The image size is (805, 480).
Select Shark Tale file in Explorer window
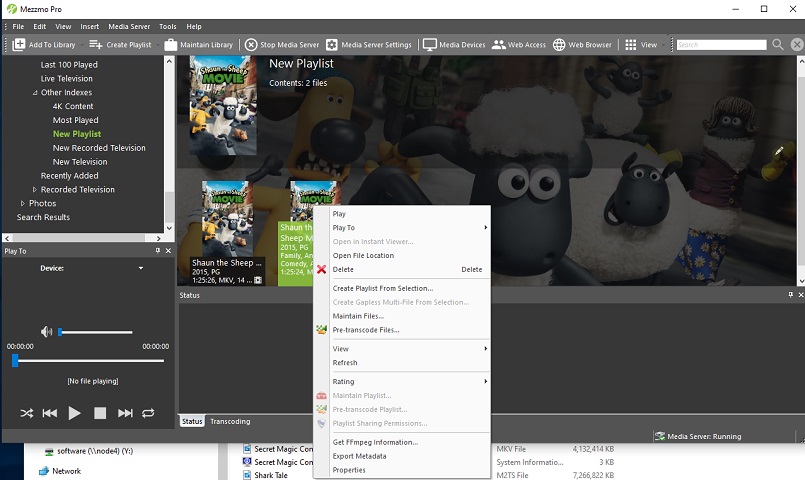point(271,475)
